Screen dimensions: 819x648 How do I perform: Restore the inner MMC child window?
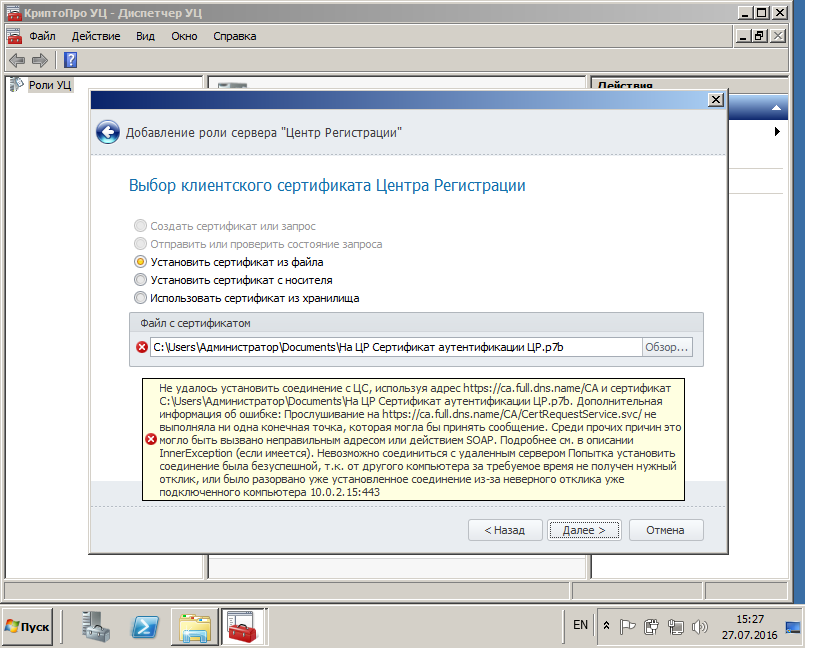[760, 36]
